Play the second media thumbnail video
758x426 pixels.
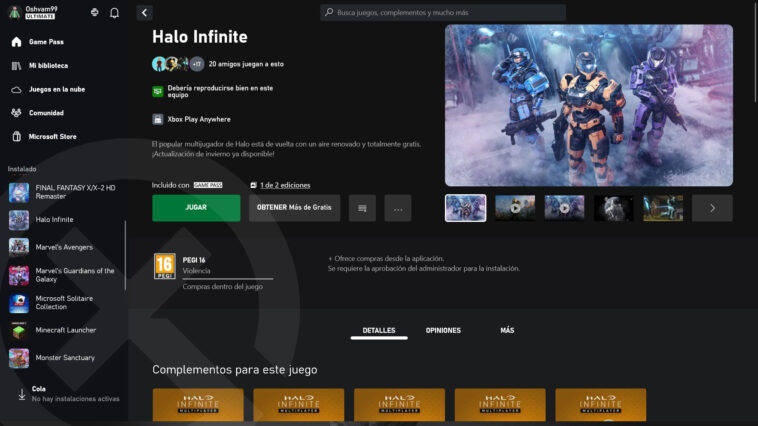coord(515,208)
